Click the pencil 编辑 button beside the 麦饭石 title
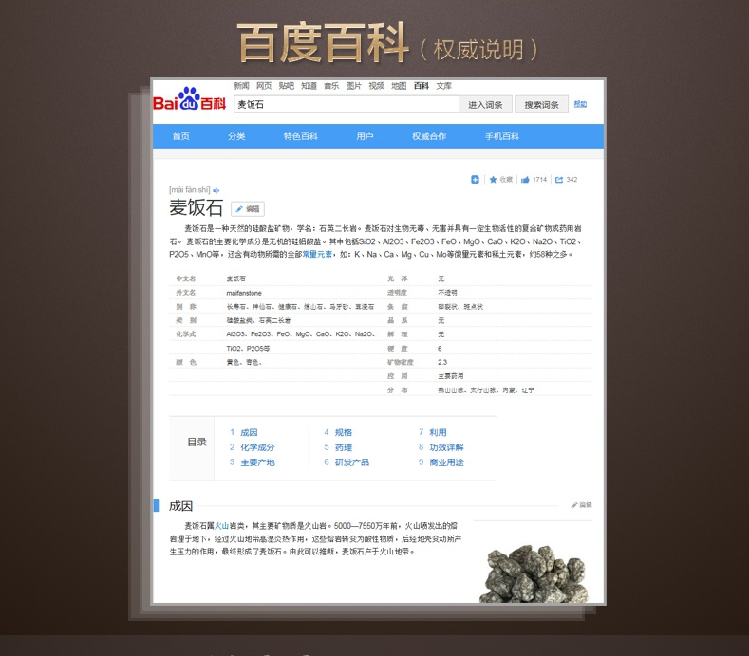 (x=247, y=209)
